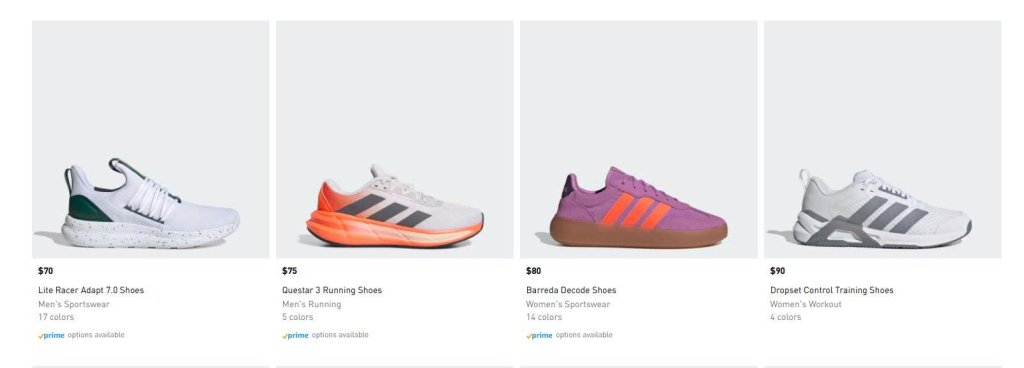The width and height of the screenshot is (1024, 368).
Task: Click the Prime logo under Barreda Decode
Action: click(x=539, y=335)
